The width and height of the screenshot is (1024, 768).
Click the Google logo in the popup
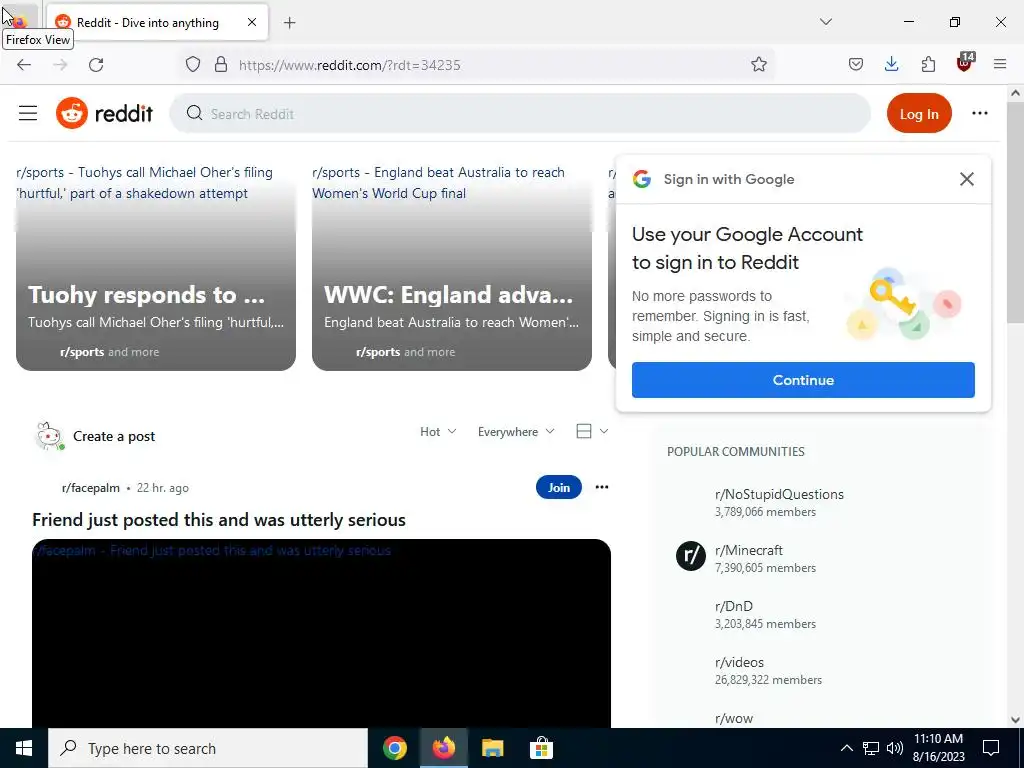point(642,179)
